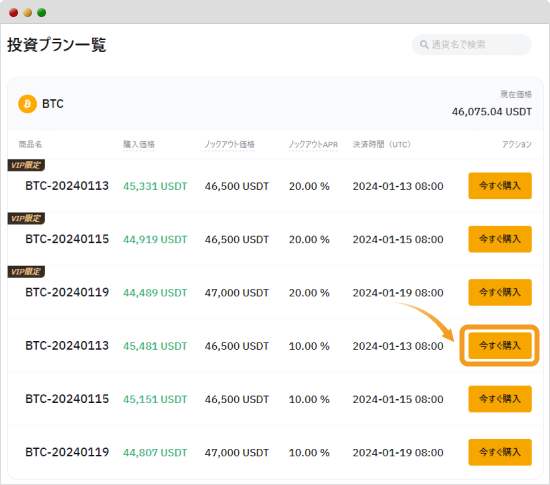Click the current price 46,075.04 USDT

click(x=492, y=112)
